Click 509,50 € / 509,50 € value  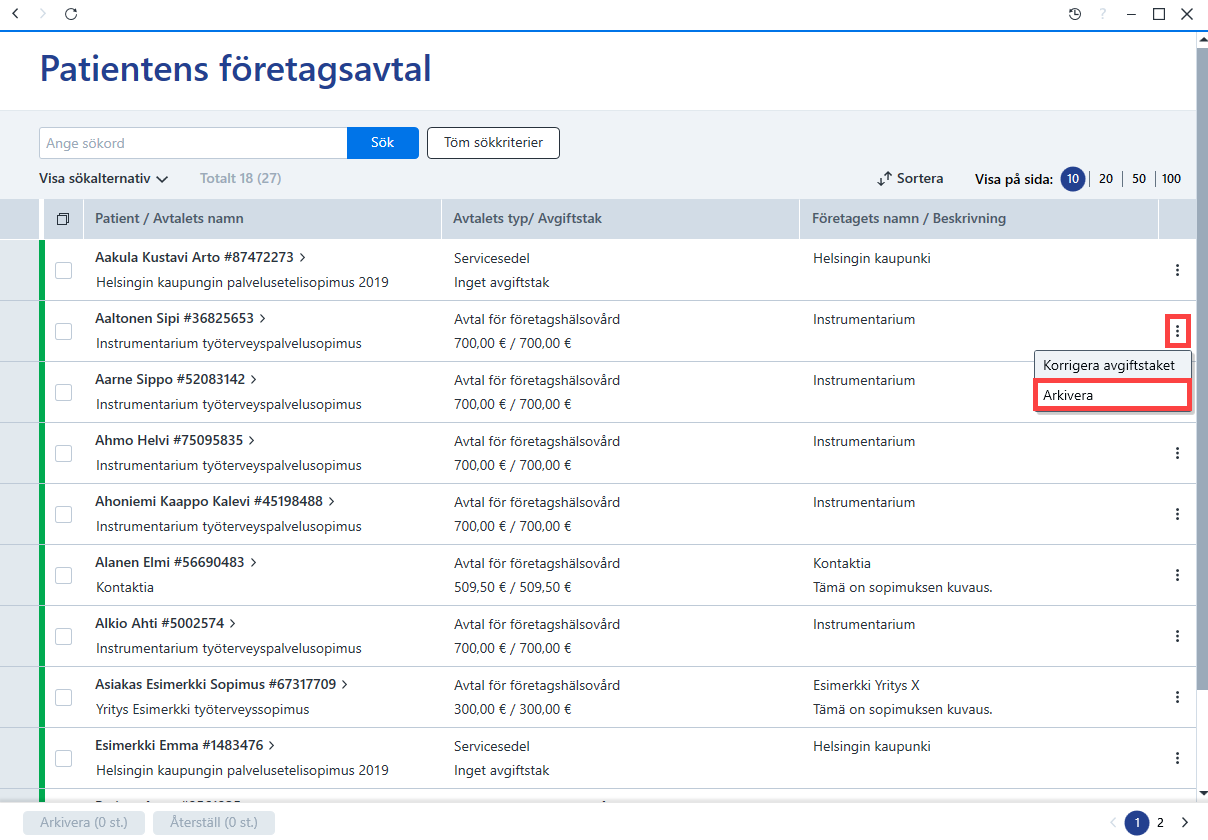[512, 587]
